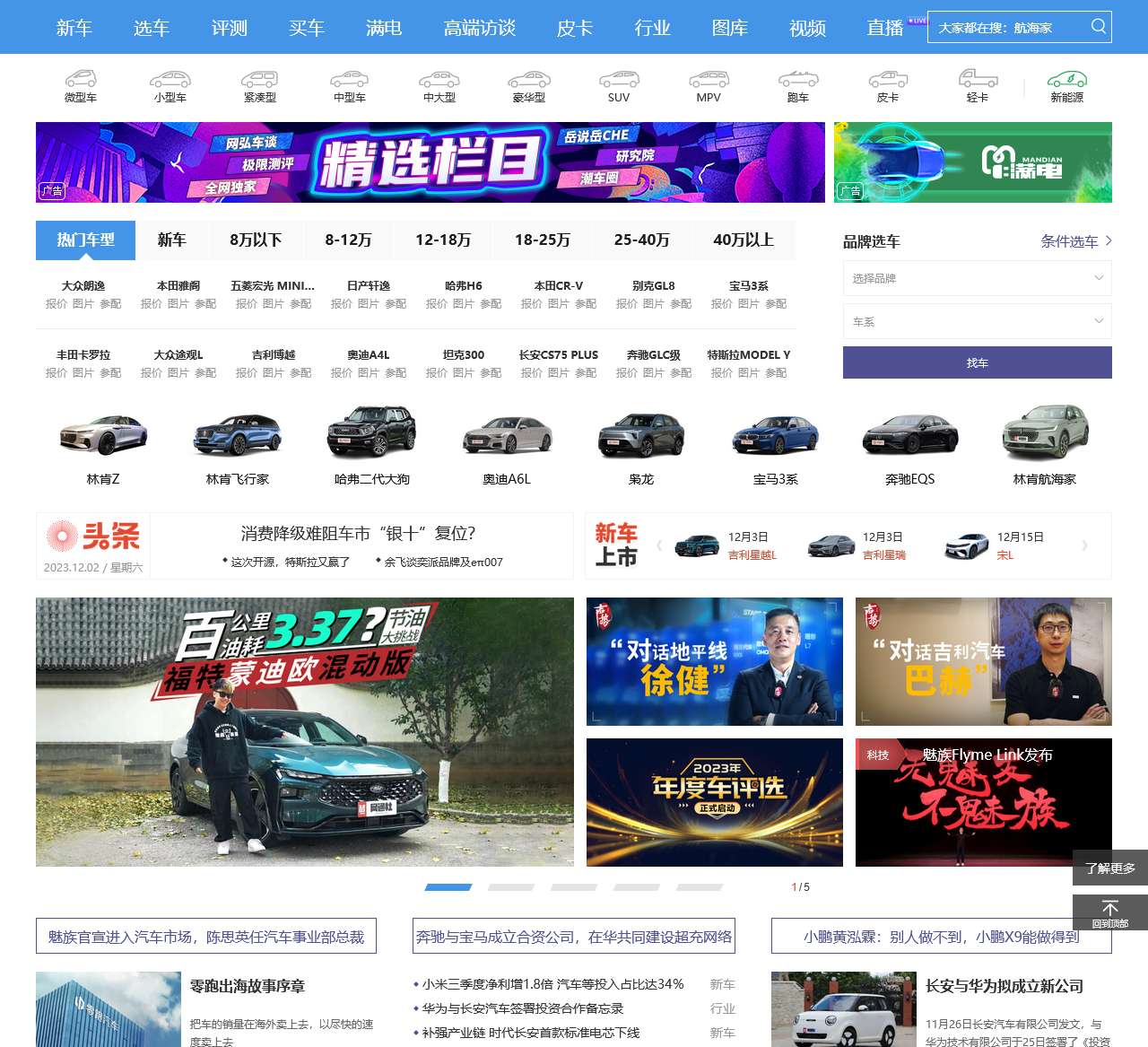Screen dimensions: 1148x1047
Task: Open the 2023年度车评选 thumbnail
Action: tap(715, 802)
